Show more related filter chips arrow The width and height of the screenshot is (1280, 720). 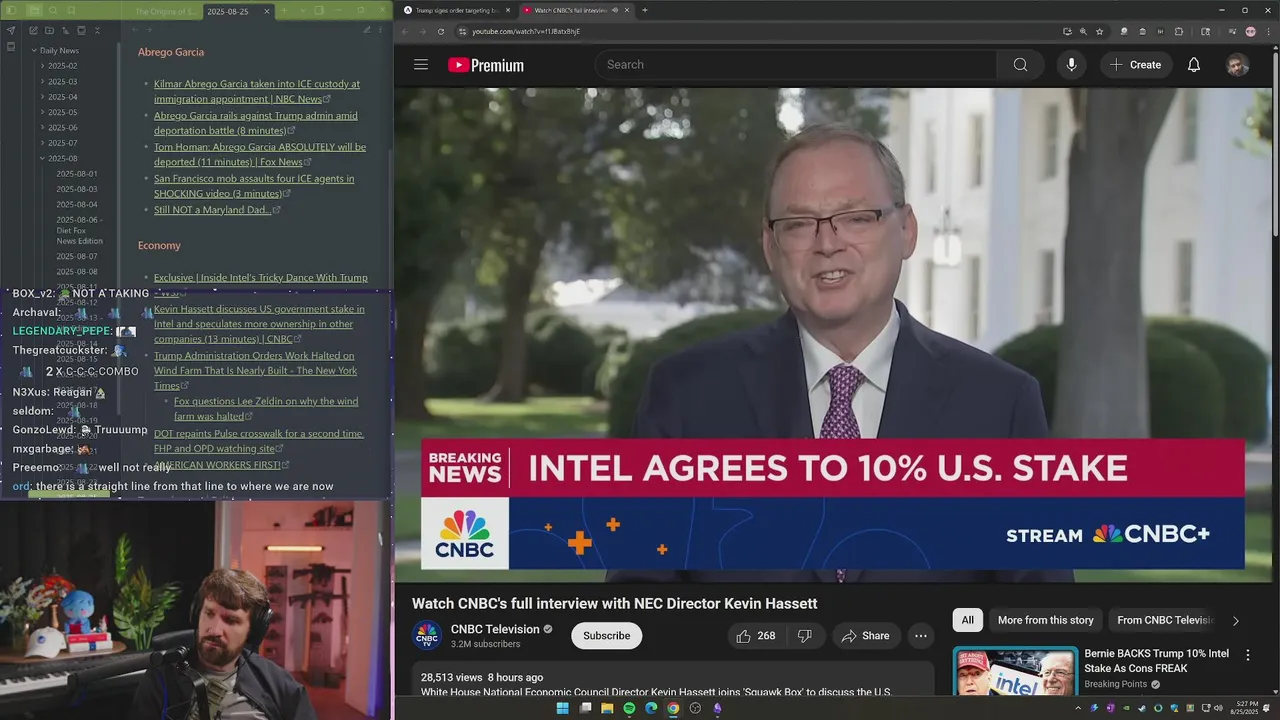point(1235,621)
